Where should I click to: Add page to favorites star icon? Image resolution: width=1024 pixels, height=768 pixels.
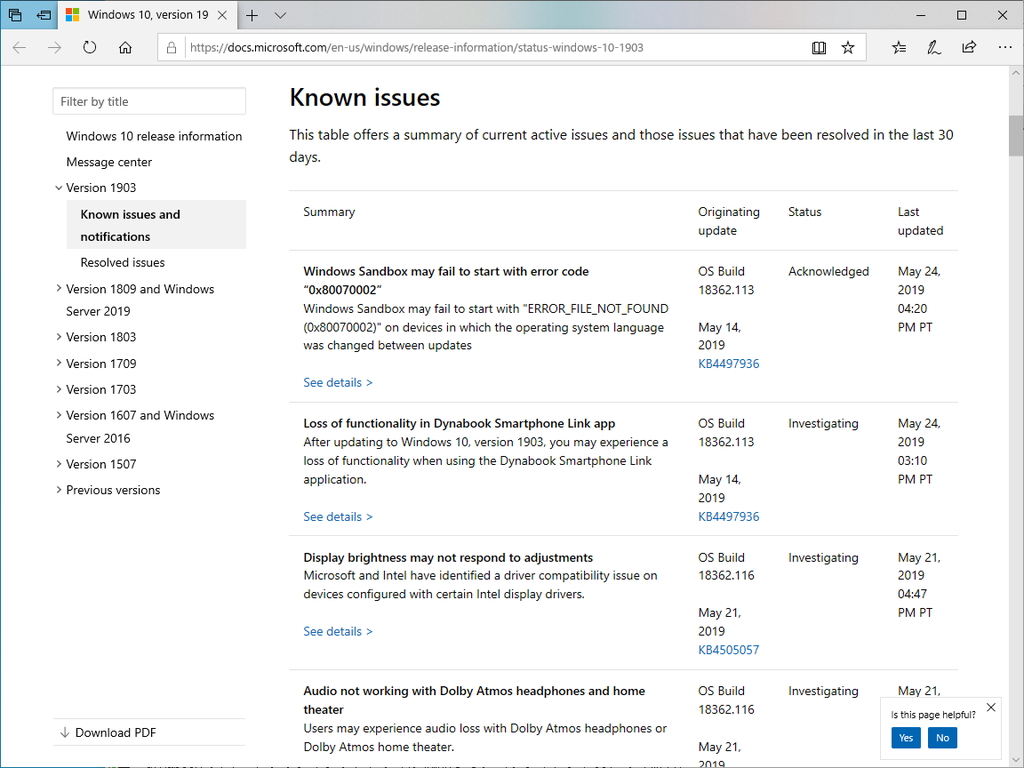tap(848, 47)
